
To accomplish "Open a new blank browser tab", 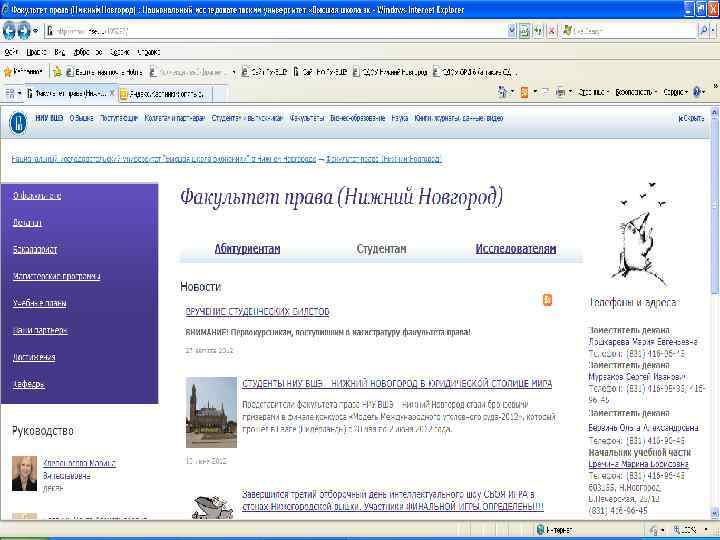I will 220,94.
